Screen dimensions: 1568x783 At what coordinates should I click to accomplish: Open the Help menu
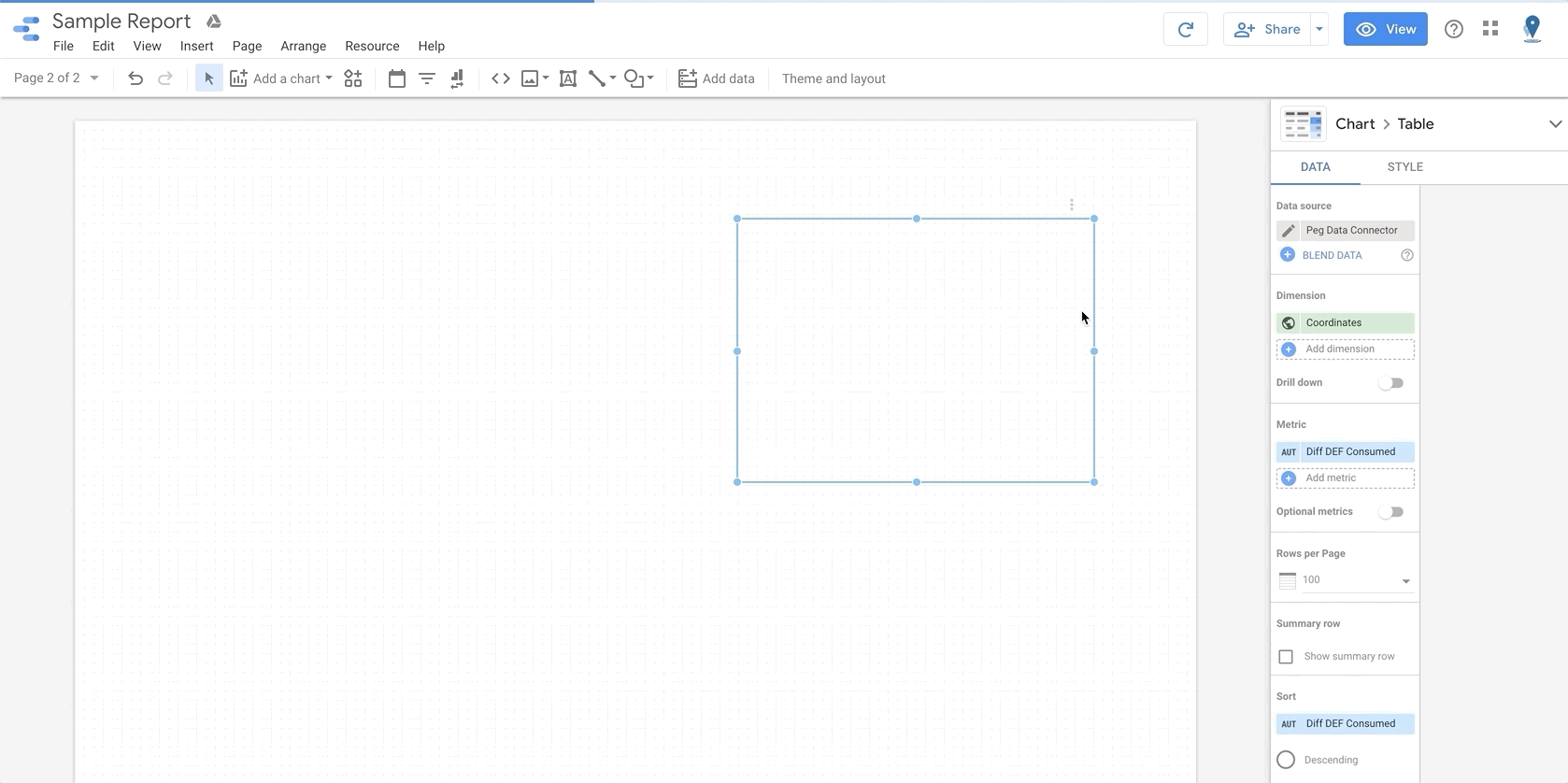tap(432, 46)
